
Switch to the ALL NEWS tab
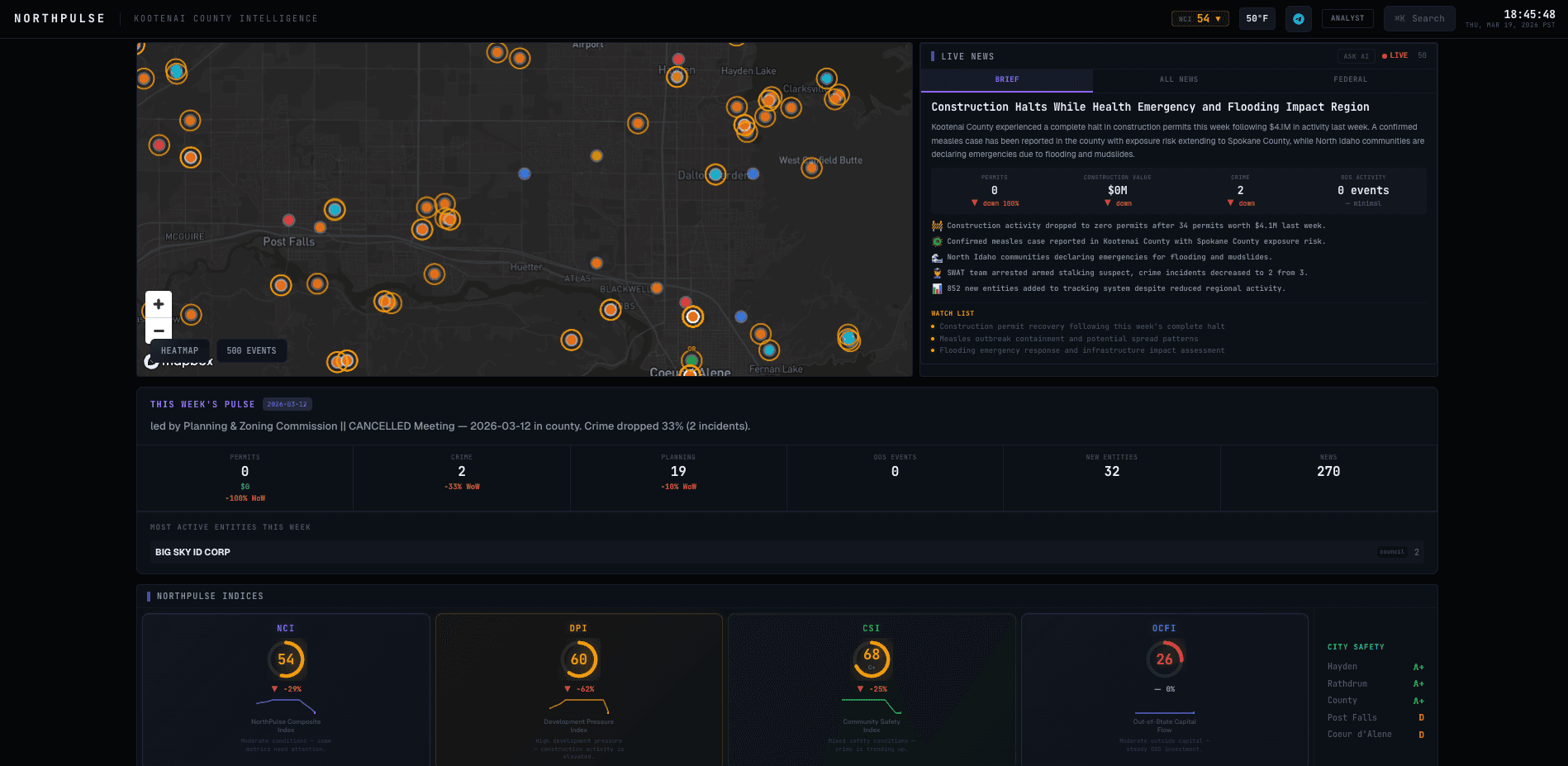coord(1179,79)
